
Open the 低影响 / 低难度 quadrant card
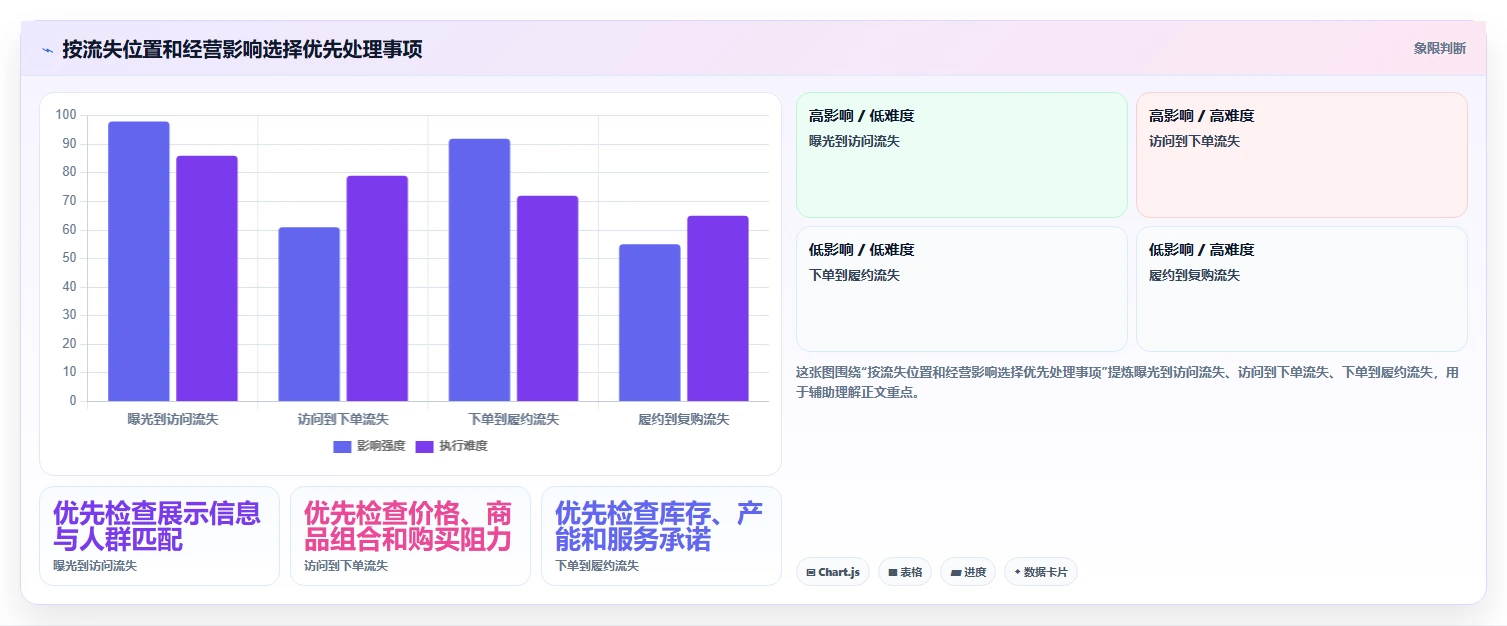tap(962, 289)
